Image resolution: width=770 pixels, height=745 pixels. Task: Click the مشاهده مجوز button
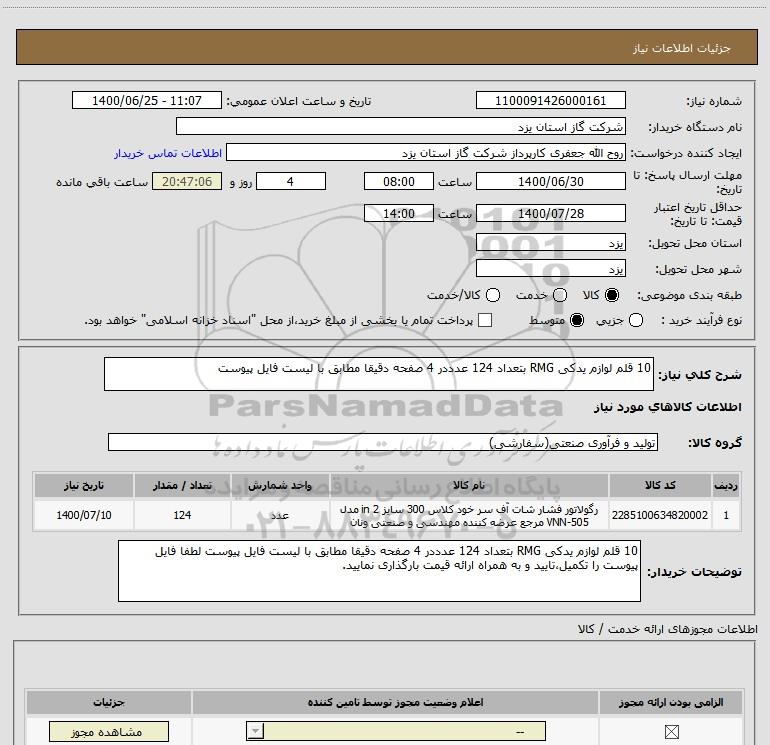109,732
